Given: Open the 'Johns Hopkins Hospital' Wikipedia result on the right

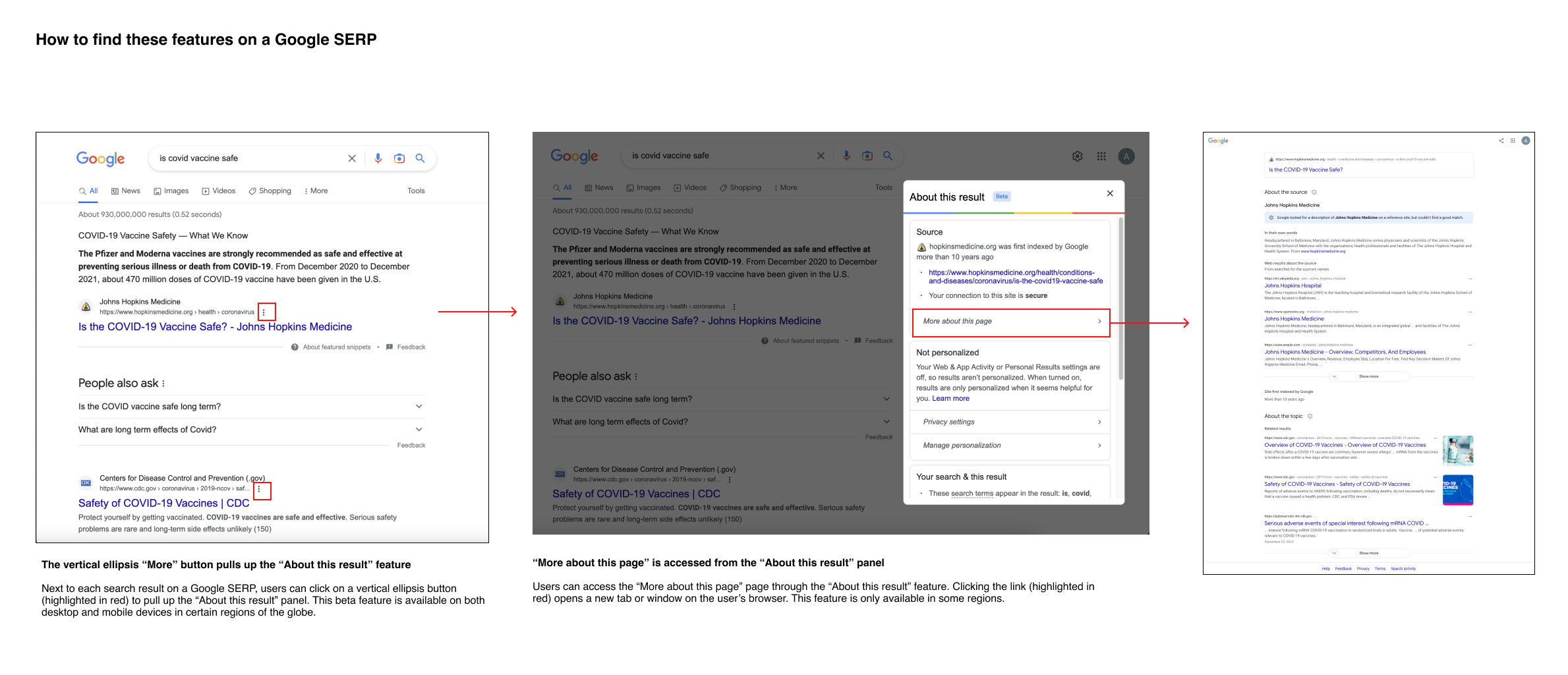Looking at the screenshot, I should tap(1292, 286).
